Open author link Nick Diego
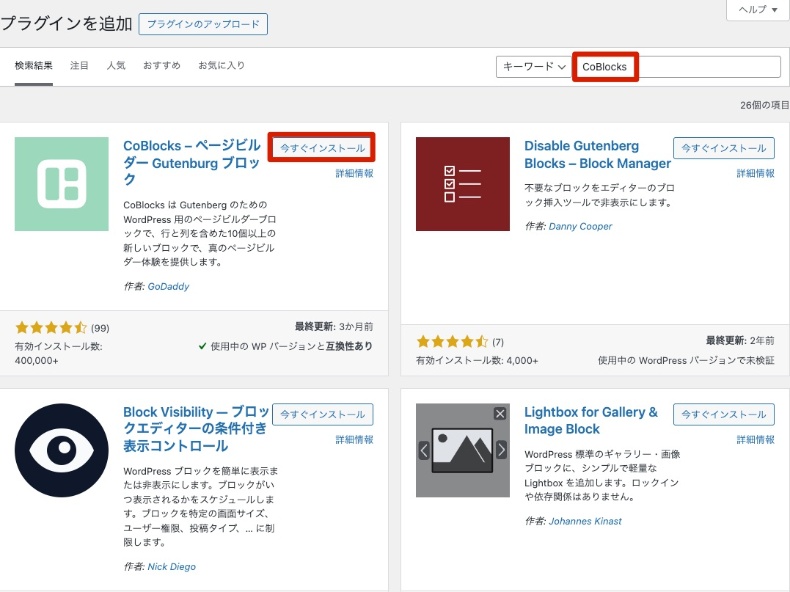790x592 pixels. 171,566
